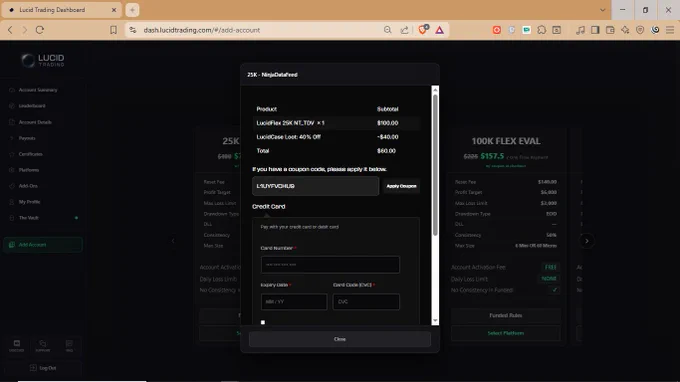Open a new browser tab
Viewport: 680px width, 382px height.
coord(132,10)
